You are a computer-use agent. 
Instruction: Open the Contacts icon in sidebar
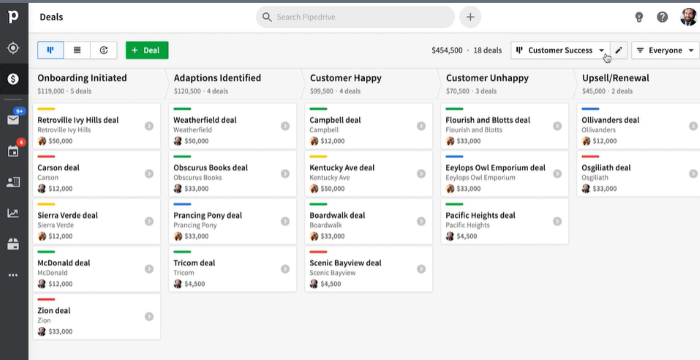[x=13, y=182]
